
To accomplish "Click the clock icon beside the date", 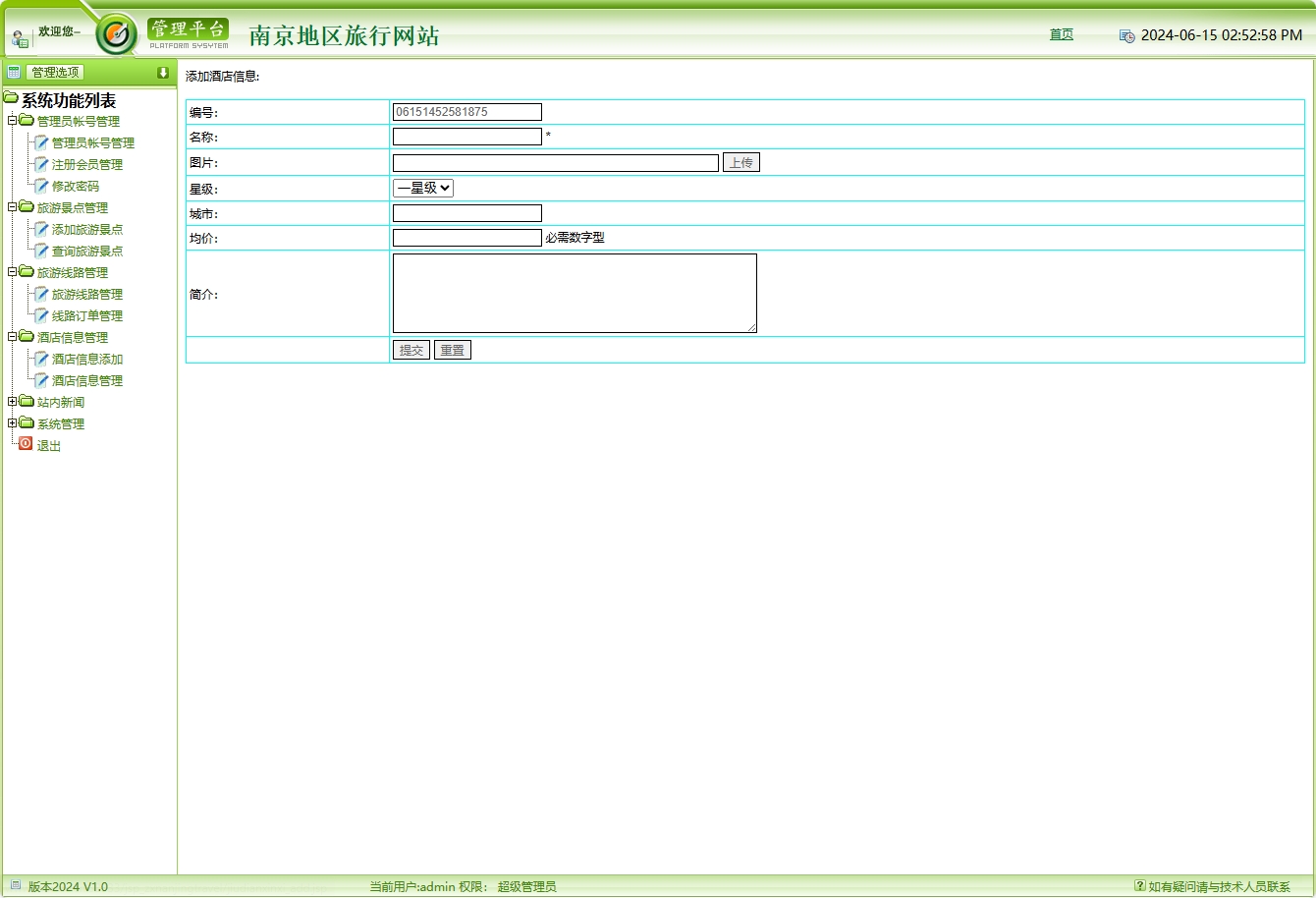I will click(x=1127, y=36).
